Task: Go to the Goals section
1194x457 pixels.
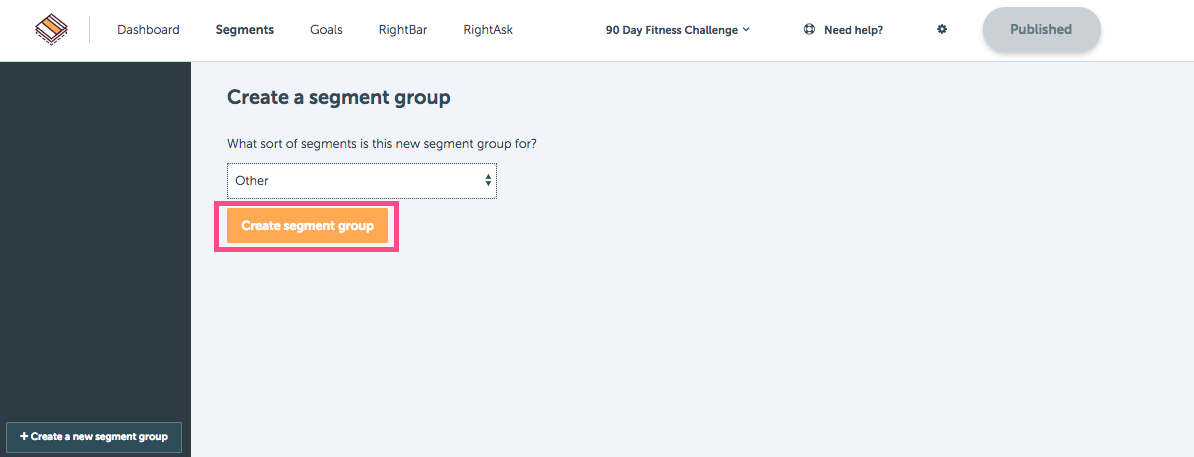Action: pos(326,30)
